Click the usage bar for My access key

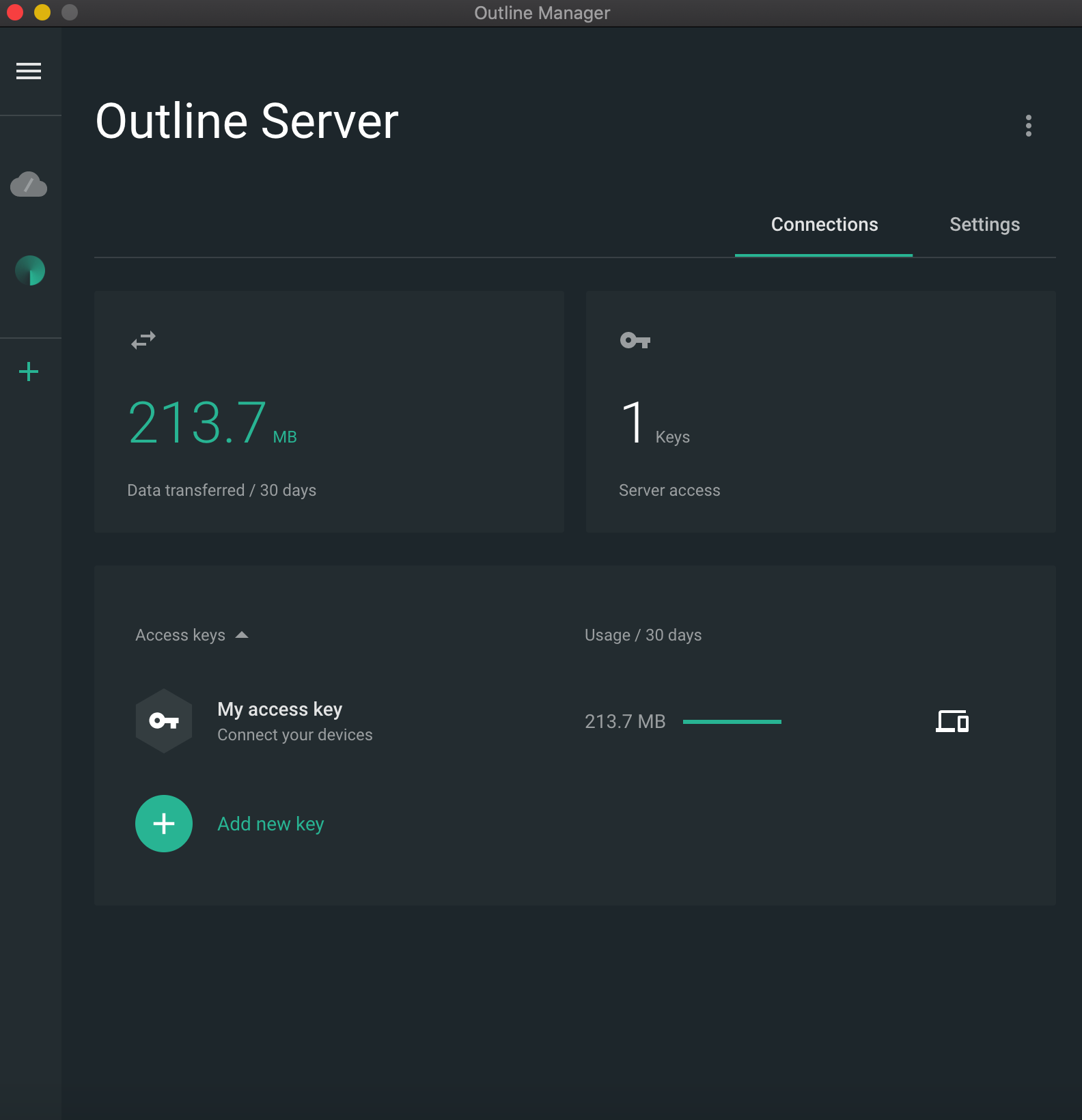click(x=732, y=722)
